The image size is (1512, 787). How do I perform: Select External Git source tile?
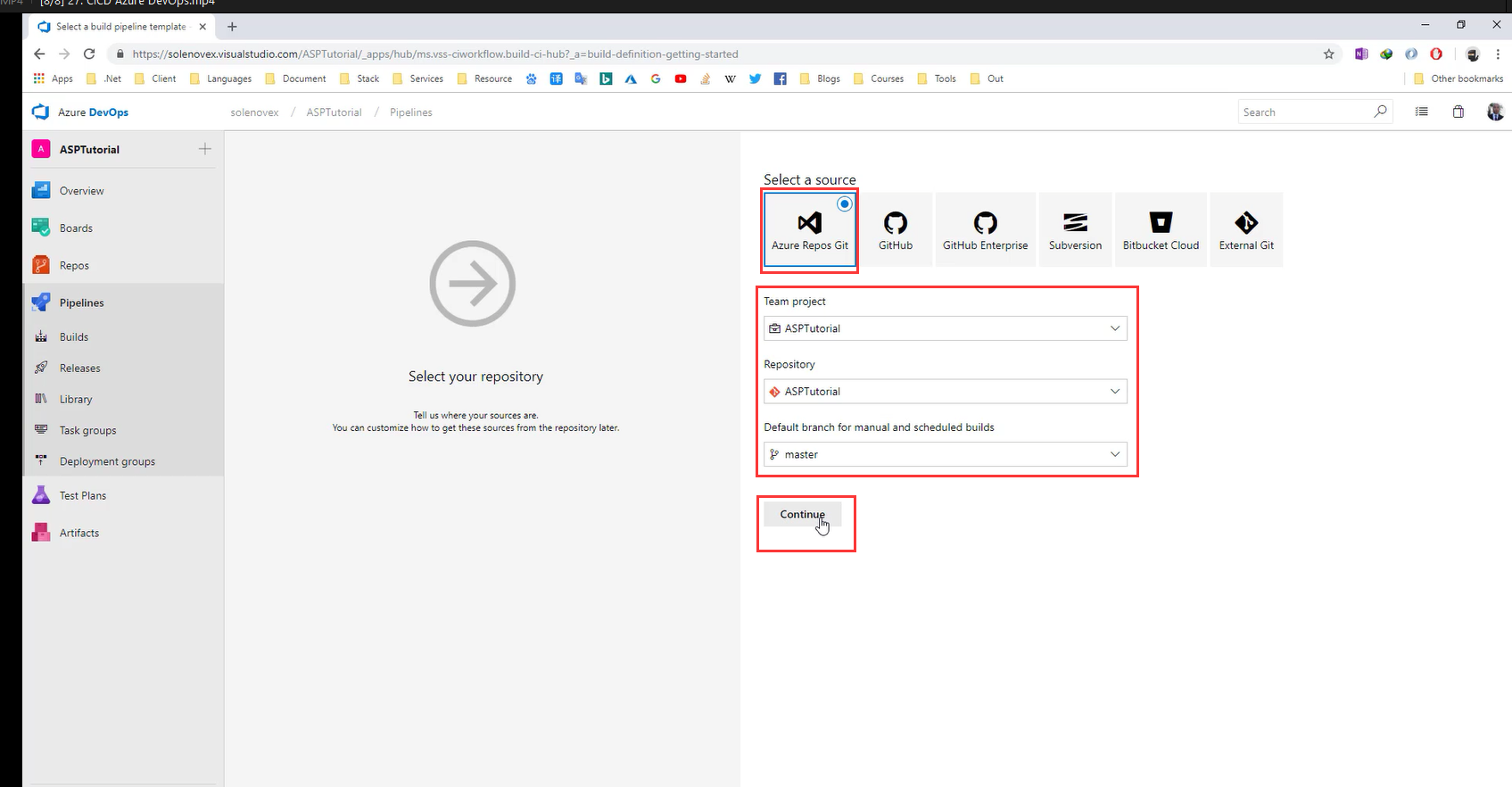[1246, 230]
